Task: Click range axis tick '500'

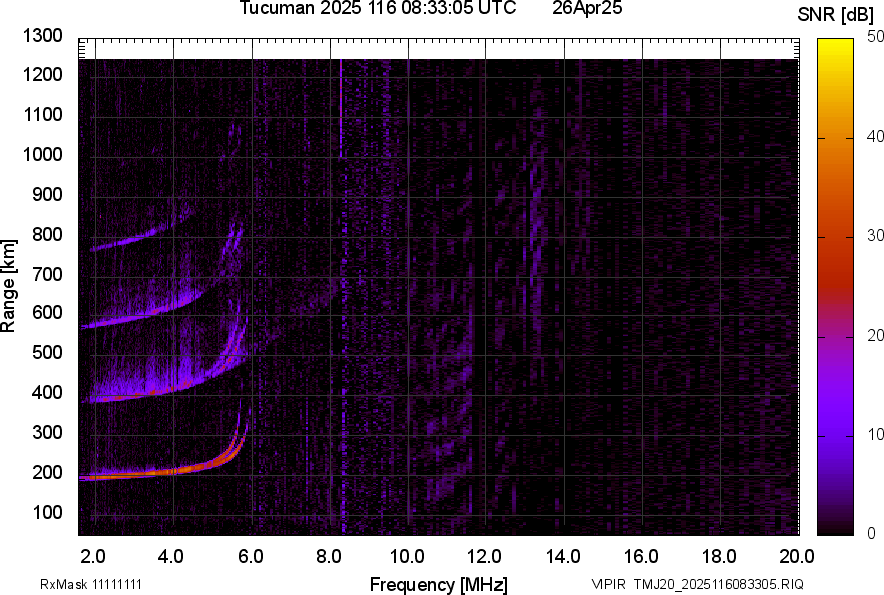Action: [x=47, y=352]
